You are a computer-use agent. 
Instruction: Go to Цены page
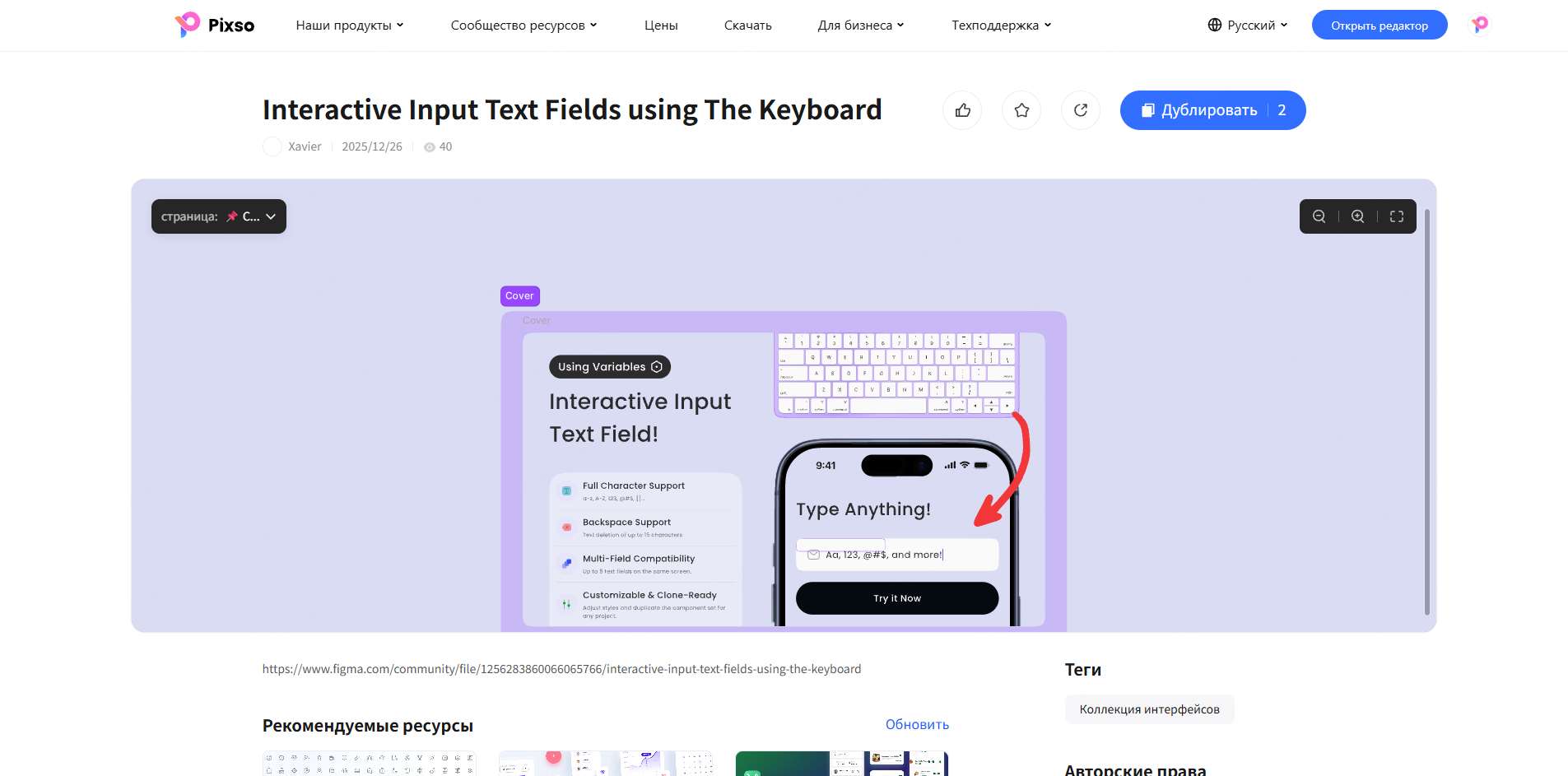point(661,26)
